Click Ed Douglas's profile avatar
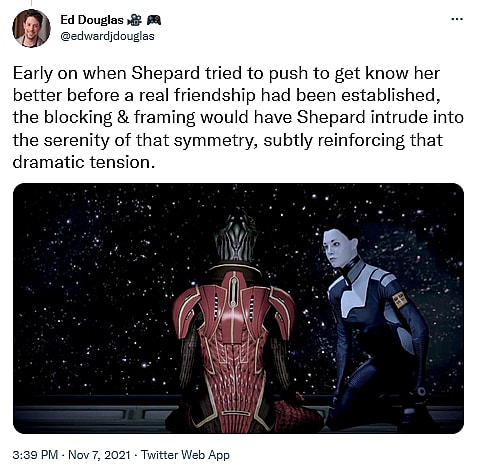The image size is (478, 469). pyautogui.click(x=31, y=28)
